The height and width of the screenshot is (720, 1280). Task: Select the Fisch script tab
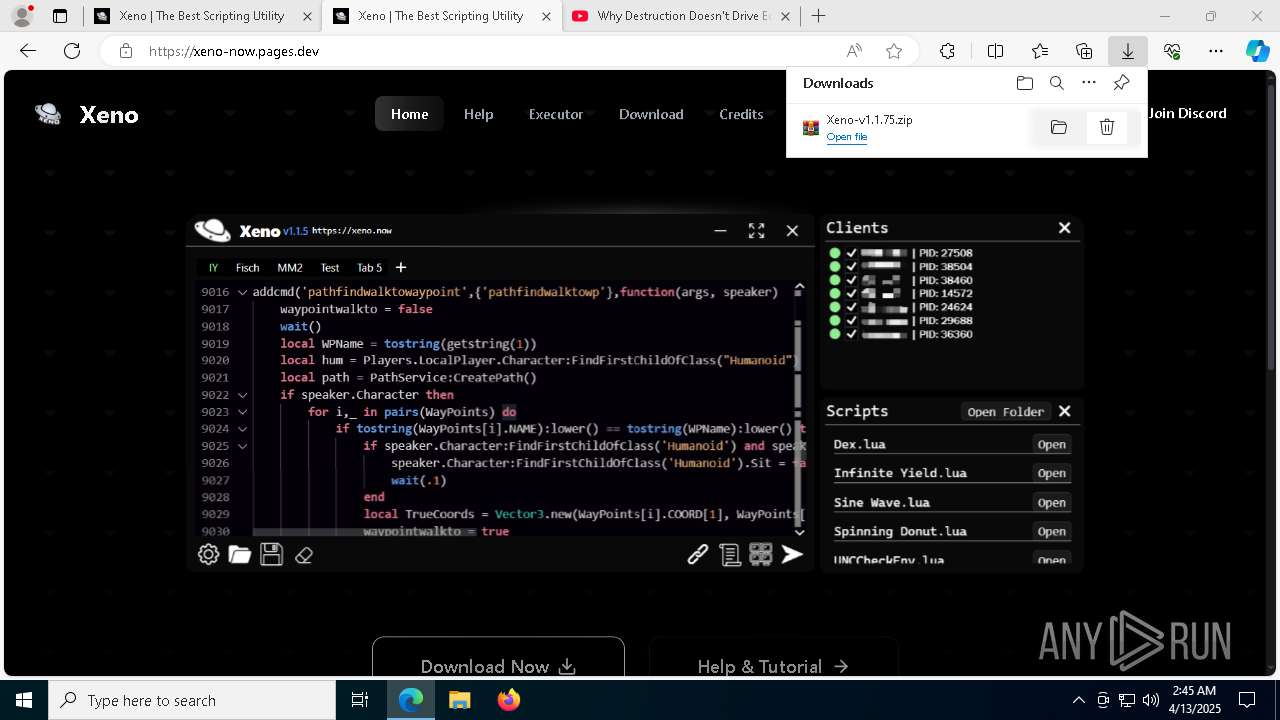(247, 268)
